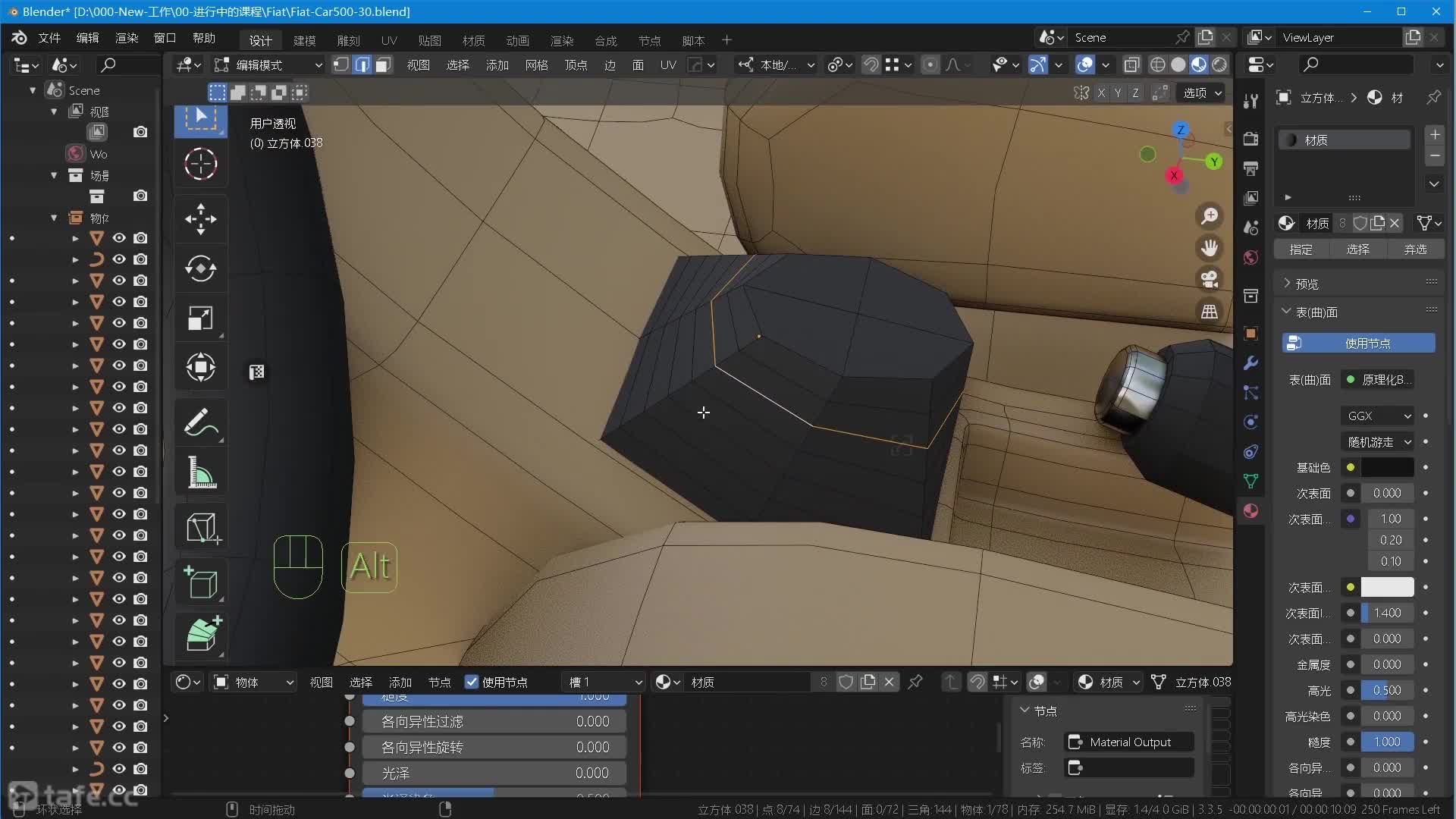This screenshot has width=1456, height=819.
Task: Select the Annotate tool
Action: [200, 422]
